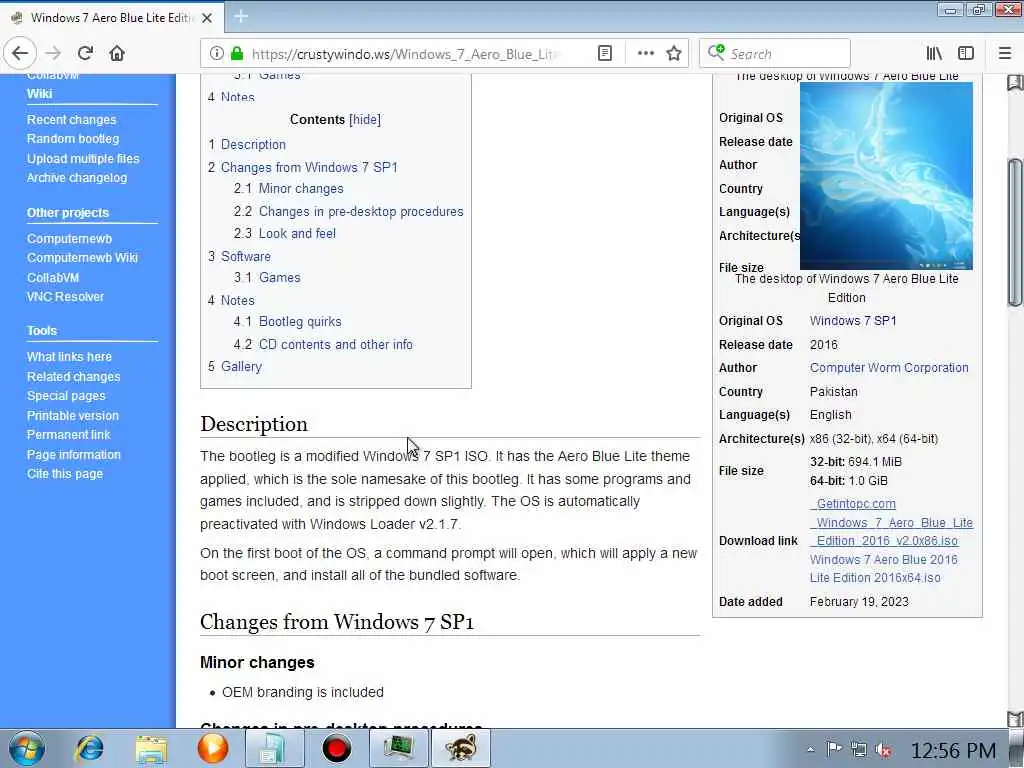Toggle reader view icon
This screenshot has height=768, width=1024.
605,54
